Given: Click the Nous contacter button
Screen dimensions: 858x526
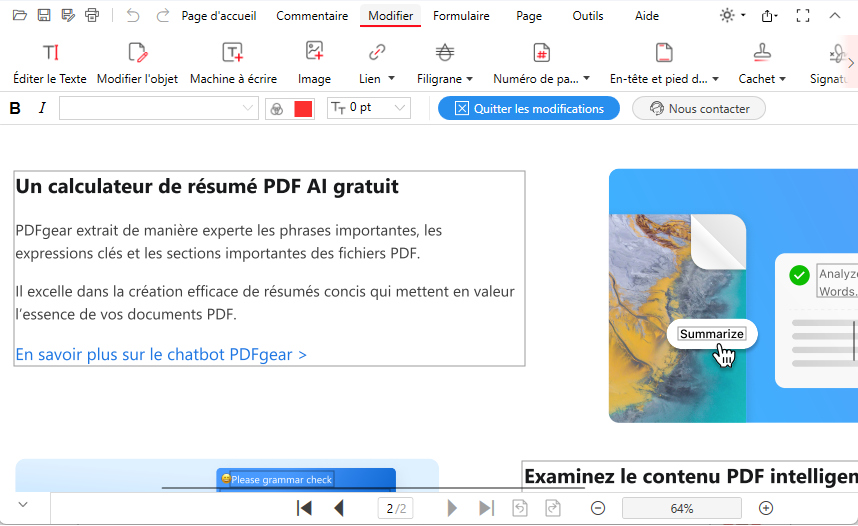Looking at the screenshot, I should tap(699, 108).
